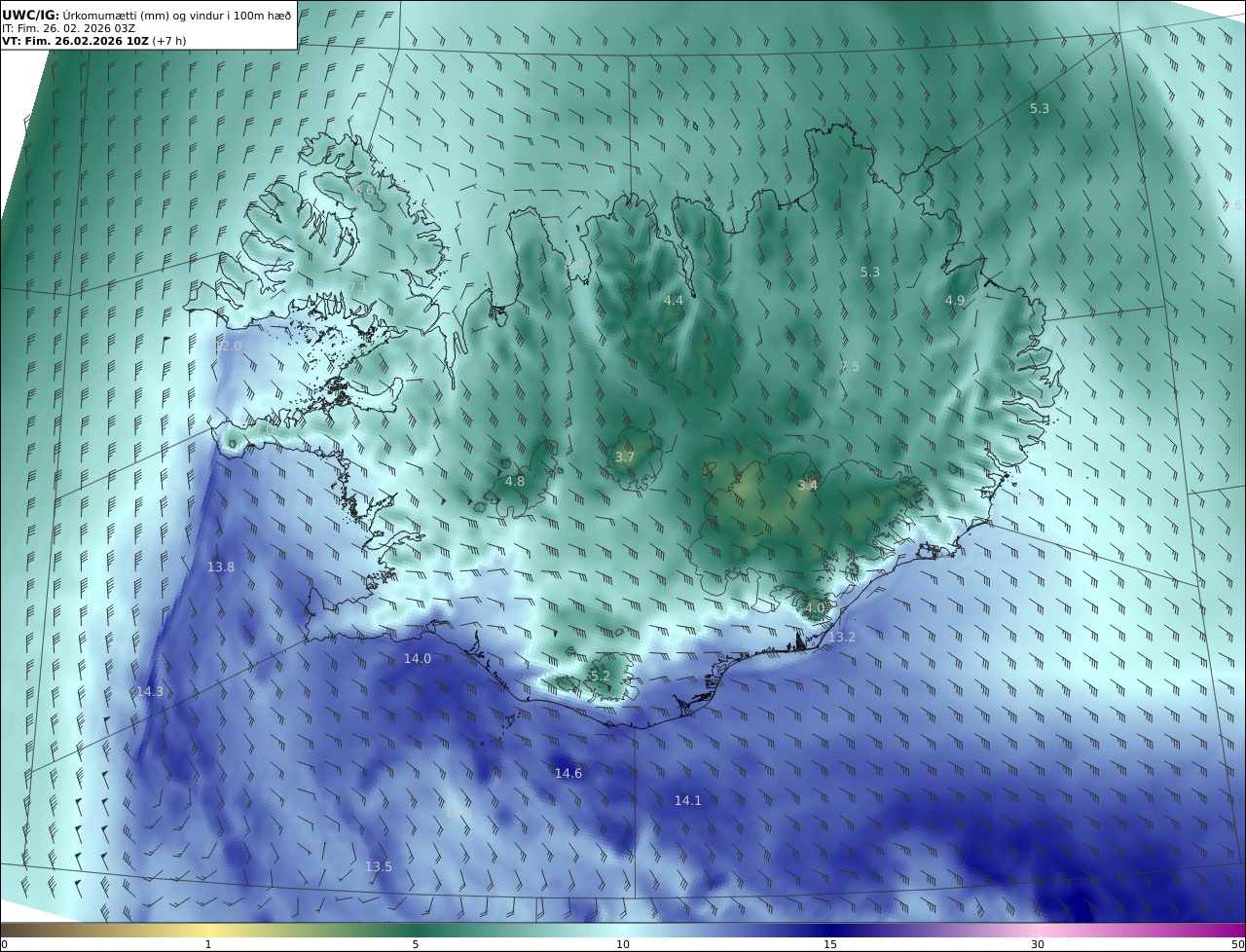Pick the 14.6 value label
This screenshot has width=1246, height=952.
tap(568, 774)
